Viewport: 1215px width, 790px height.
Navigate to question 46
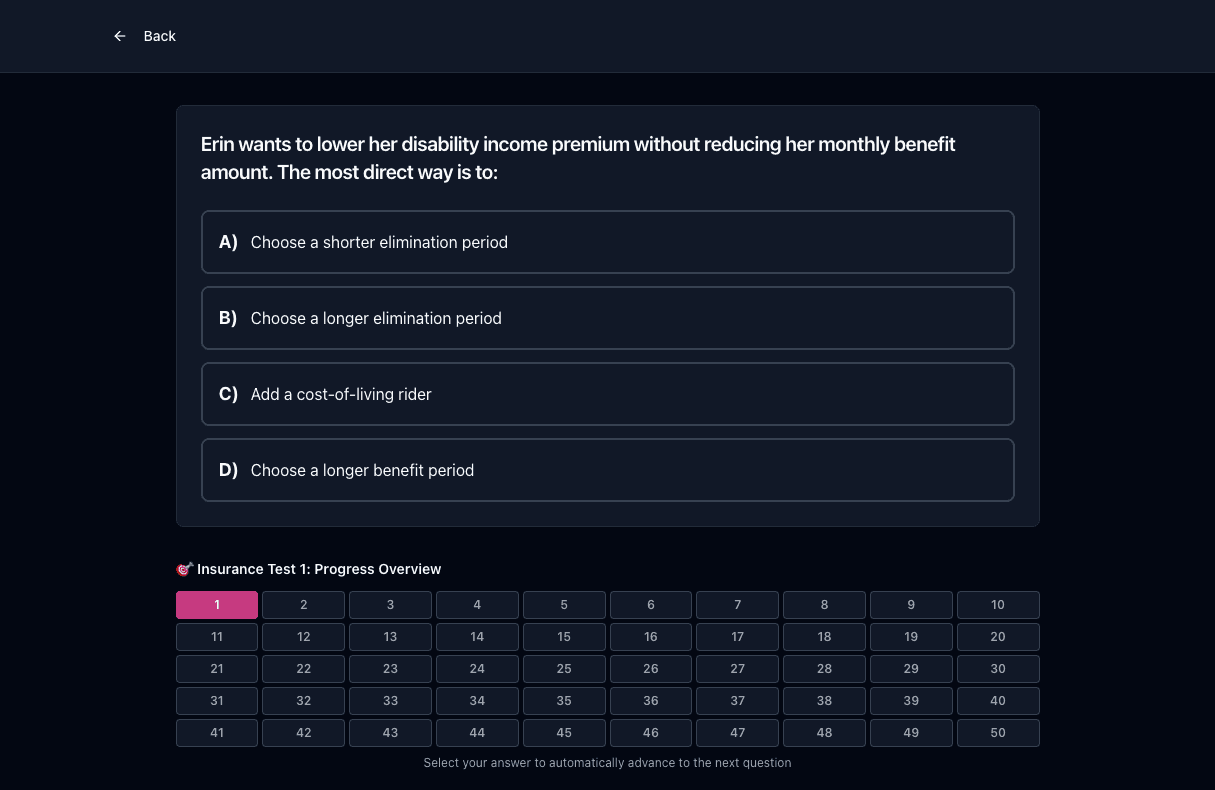(x=651, y=733)
